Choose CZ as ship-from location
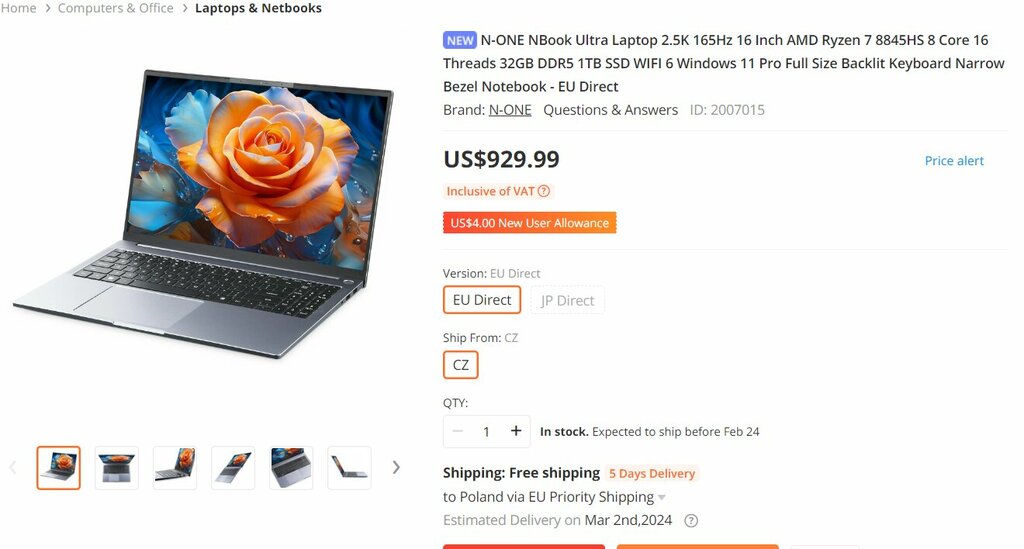 pos(460,365)
